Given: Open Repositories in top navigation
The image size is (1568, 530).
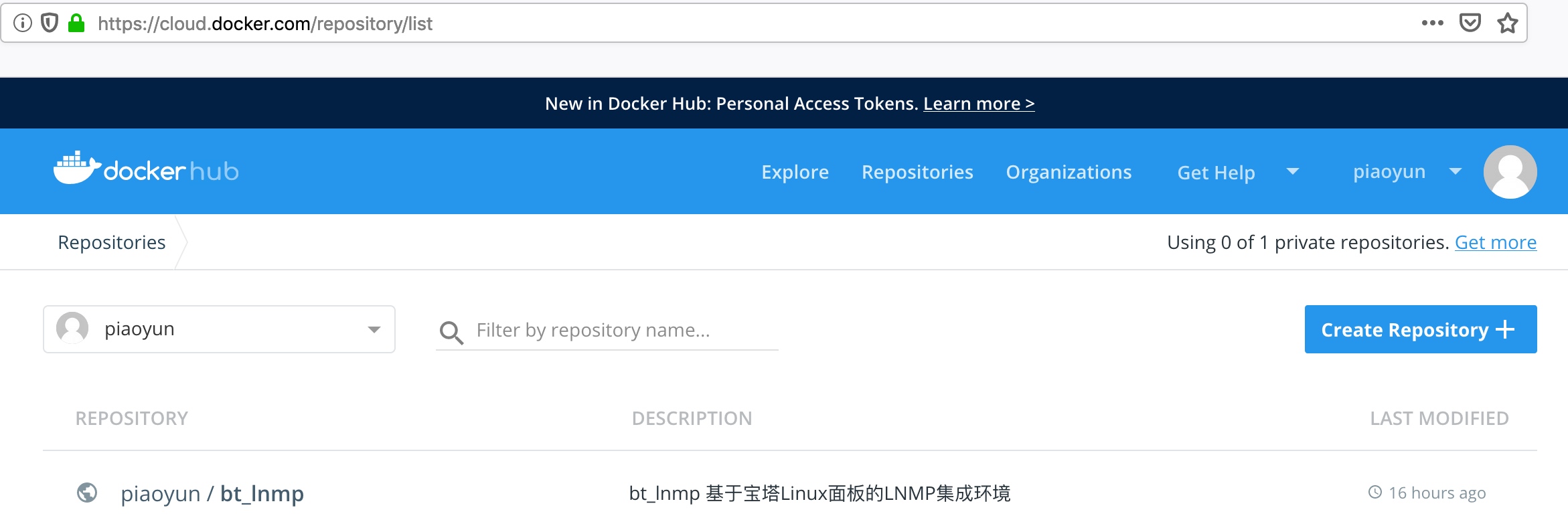Looking at the screenshot, I should (917, 172).
